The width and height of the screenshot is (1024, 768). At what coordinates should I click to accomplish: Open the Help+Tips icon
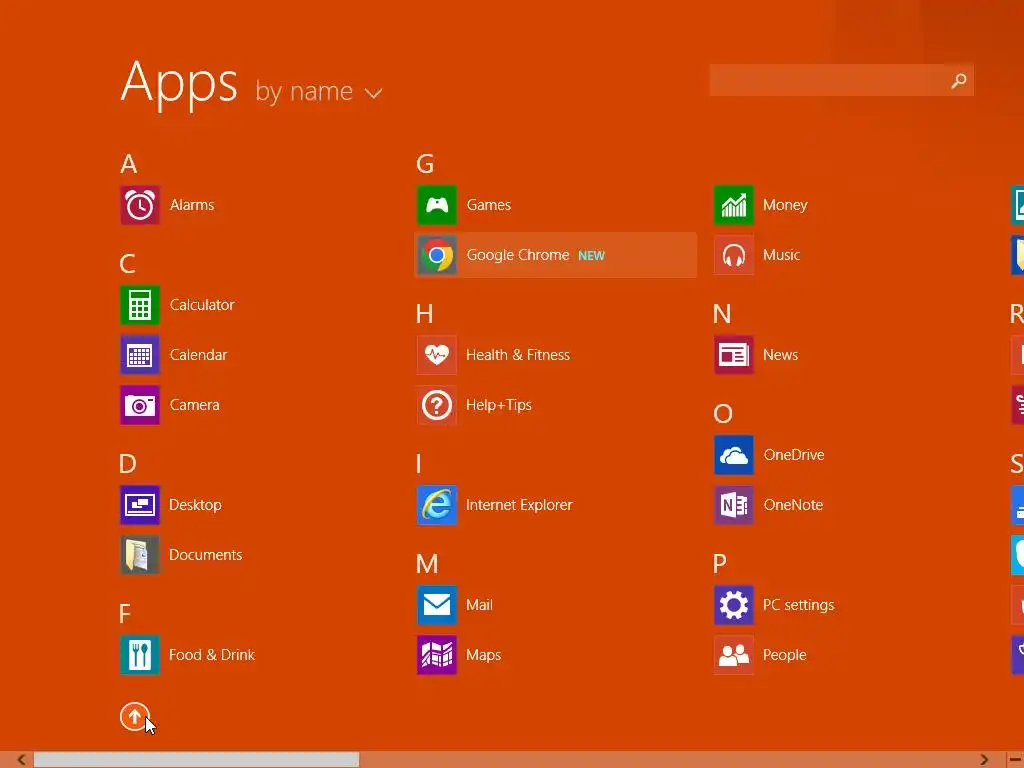pyautogui.click(x=437, y=405)
